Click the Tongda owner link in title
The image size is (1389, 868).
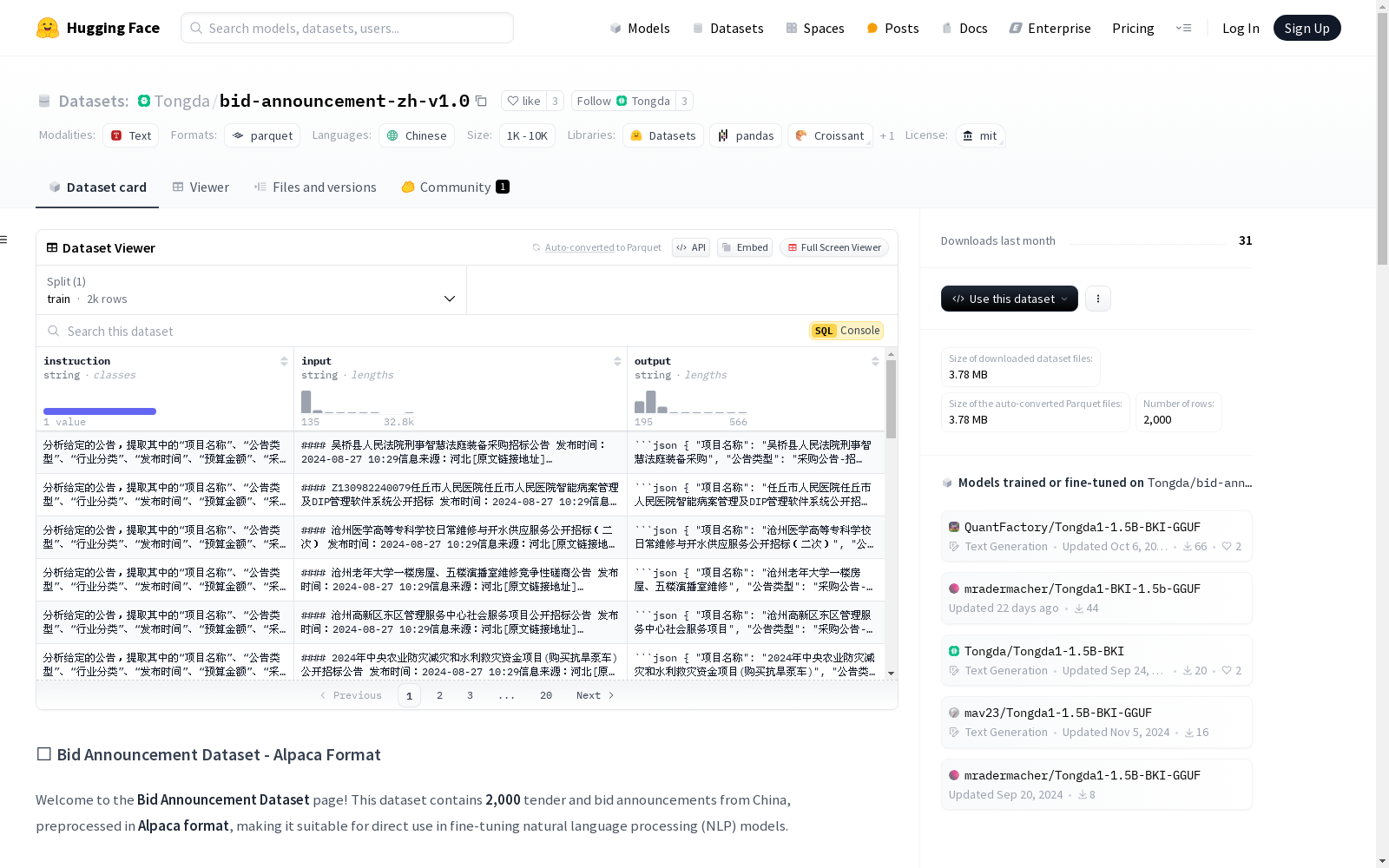[181, 101]
